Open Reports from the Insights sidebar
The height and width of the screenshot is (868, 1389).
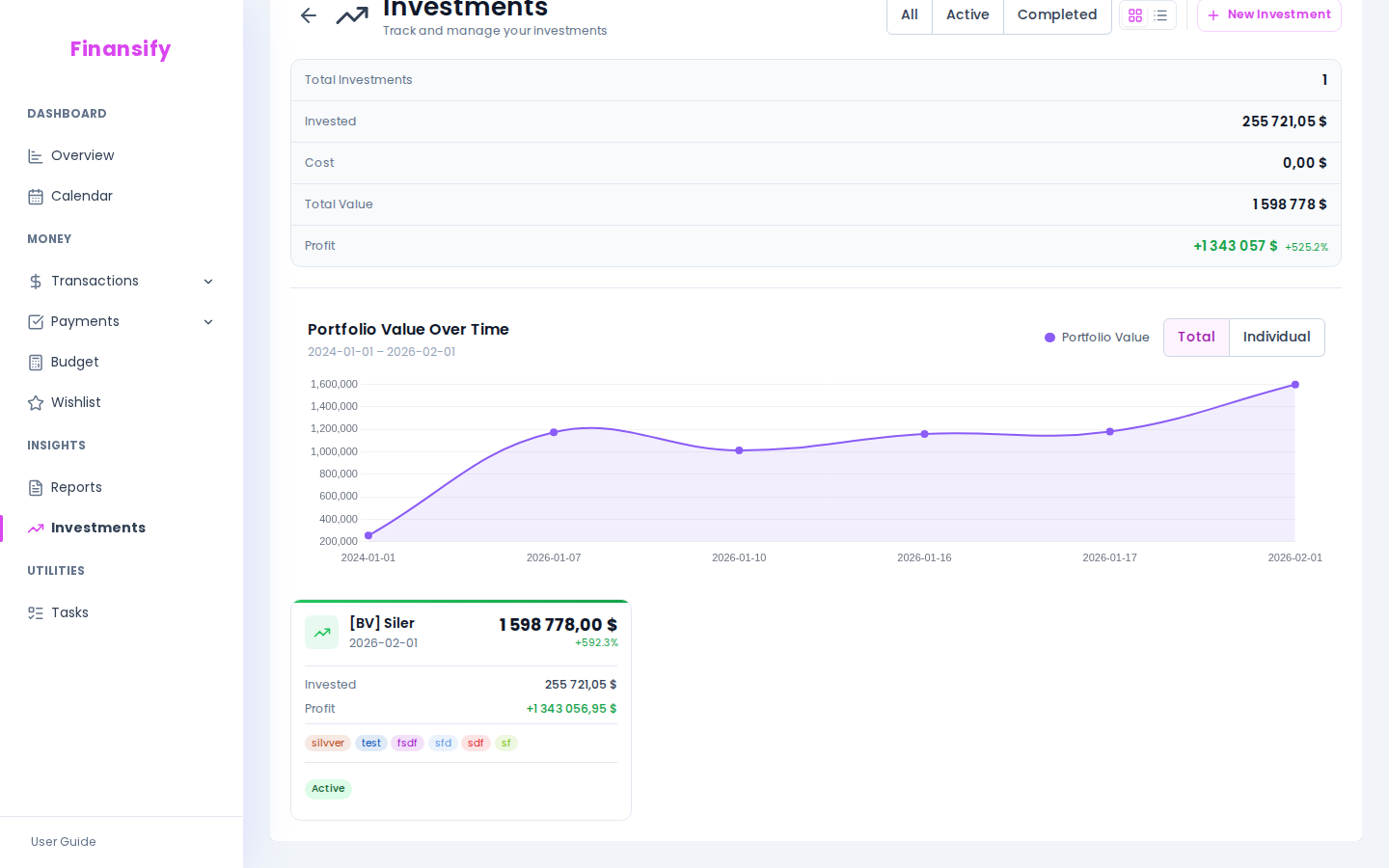[76, 487]
